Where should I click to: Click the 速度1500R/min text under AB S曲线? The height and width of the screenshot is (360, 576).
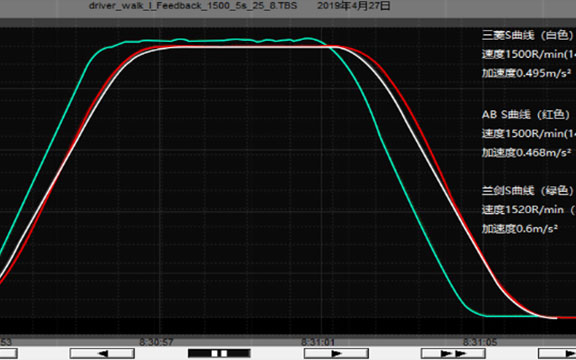[x=522, y=134]
